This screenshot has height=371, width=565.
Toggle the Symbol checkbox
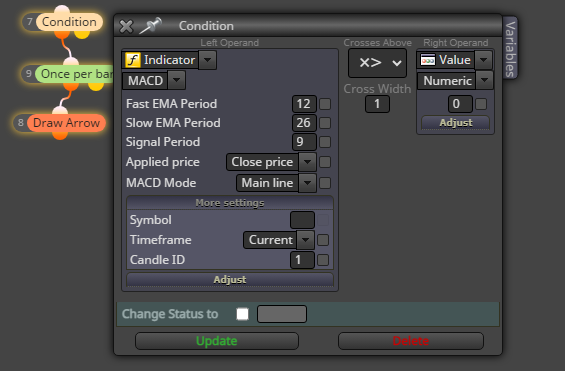323,220
